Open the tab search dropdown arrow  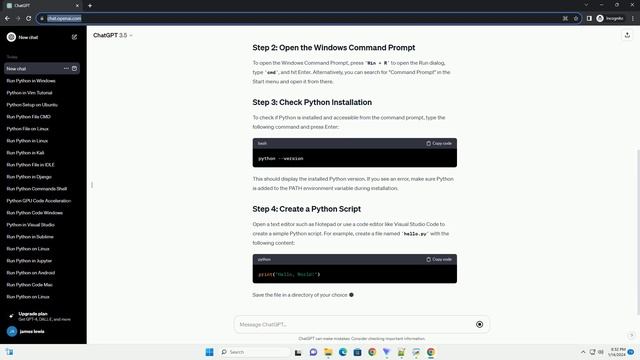(586, 5)
